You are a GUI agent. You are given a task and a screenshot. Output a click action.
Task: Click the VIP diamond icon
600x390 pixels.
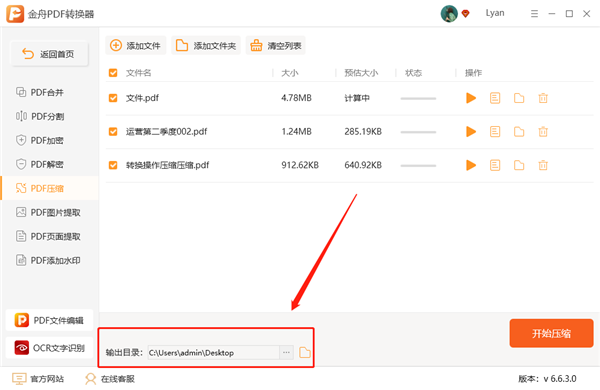click(466, 14)
